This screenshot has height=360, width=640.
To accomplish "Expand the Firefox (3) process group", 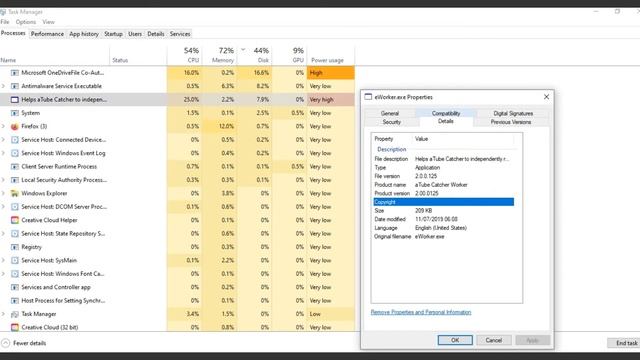I will 3,127.
